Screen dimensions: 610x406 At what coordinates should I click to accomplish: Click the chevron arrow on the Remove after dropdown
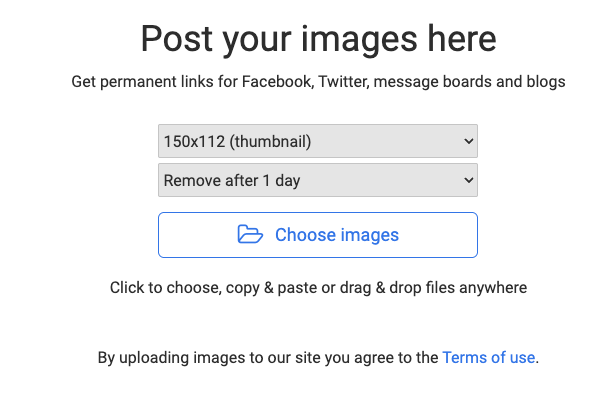point(469,180)
